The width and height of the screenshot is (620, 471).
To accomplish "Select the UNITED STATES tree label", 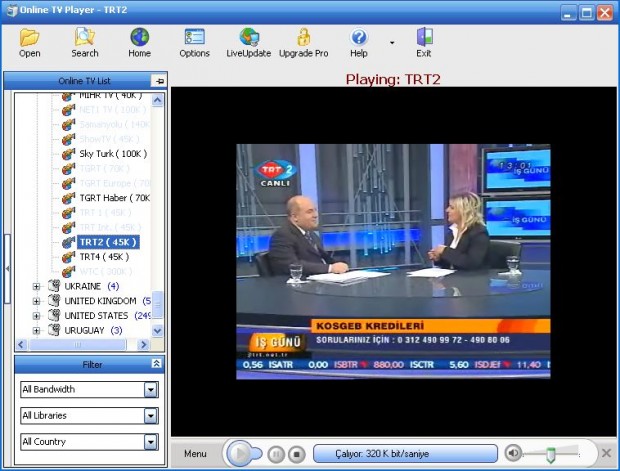I will pos(107,316).
